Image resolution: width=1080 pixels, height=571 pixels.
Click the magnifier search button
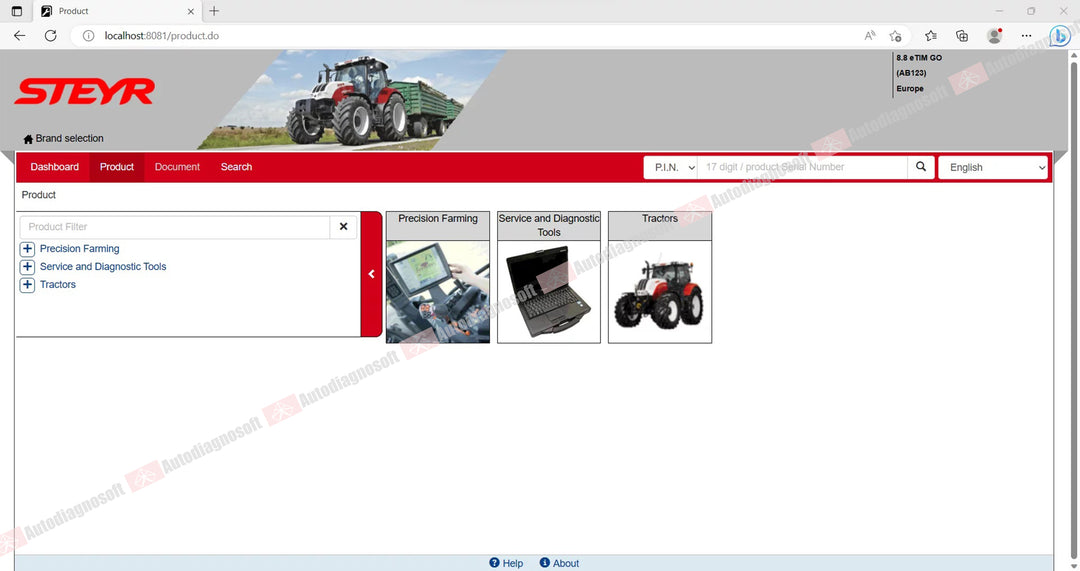(921, 167)
